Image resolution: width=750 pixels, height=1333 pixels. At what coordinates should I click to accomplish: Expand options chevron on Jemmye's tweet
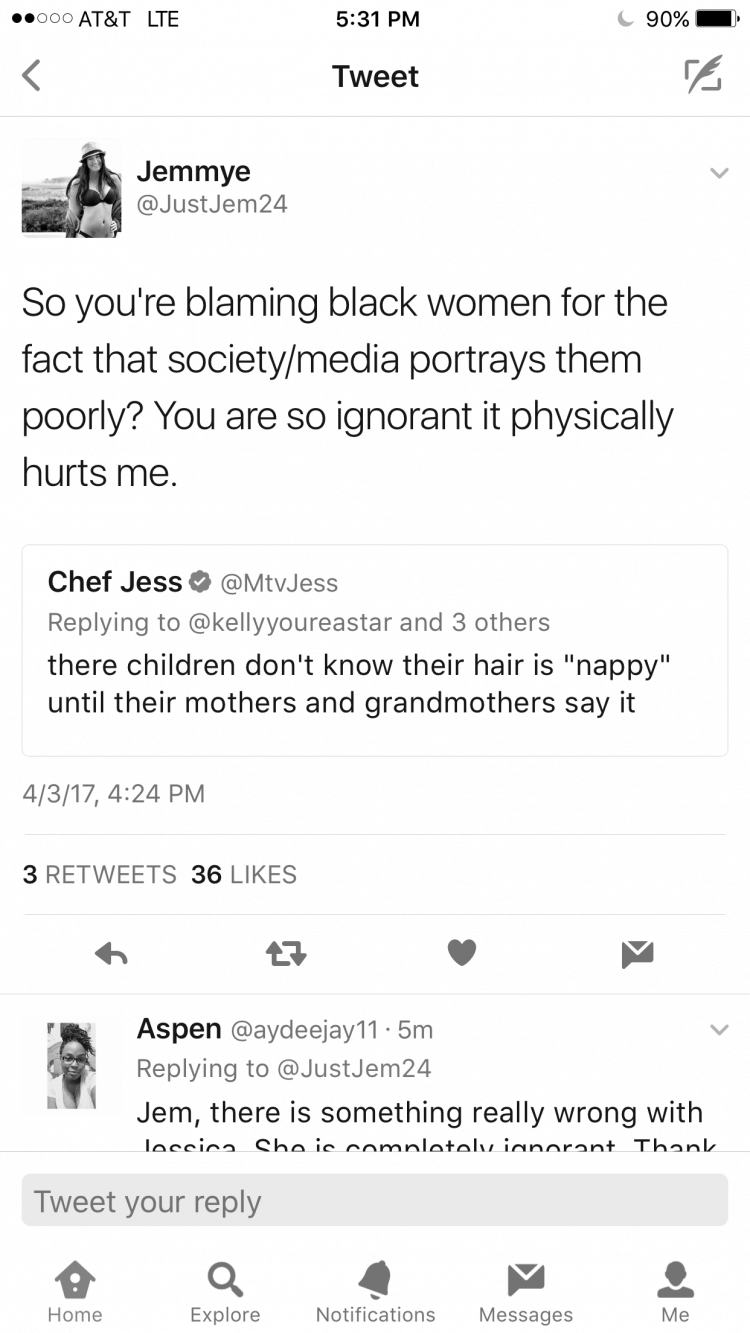pyautogui.click(x=718, y=173)
